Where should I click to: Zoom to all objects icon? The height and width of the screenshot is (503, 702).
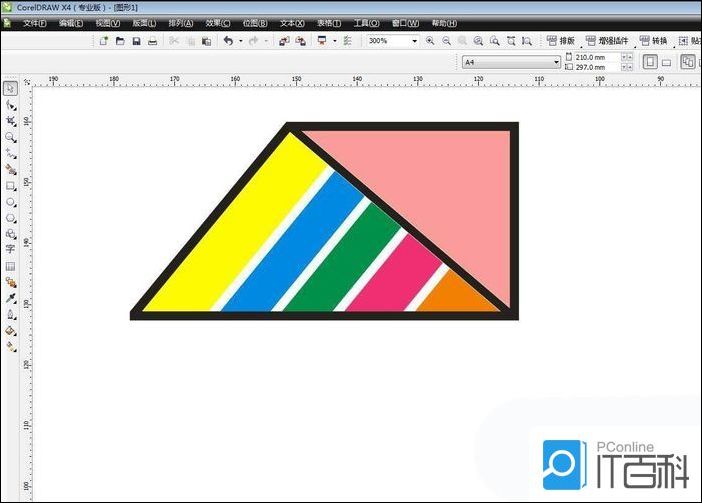point(478,41)
